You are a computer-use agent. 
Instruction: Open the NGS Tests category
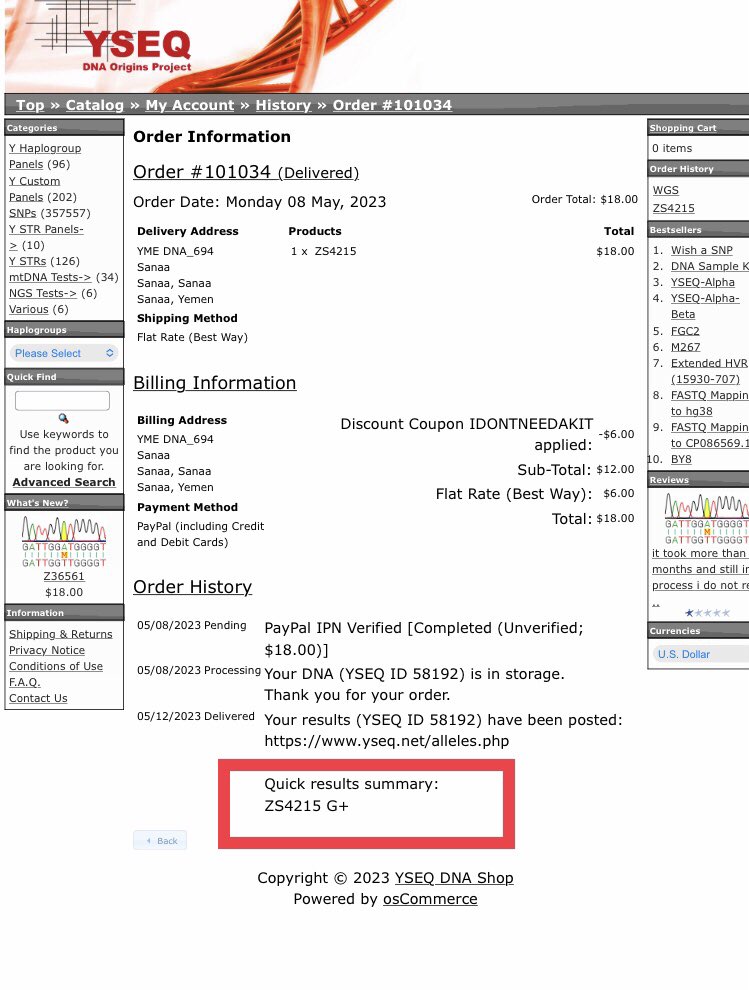pos(42,293)
